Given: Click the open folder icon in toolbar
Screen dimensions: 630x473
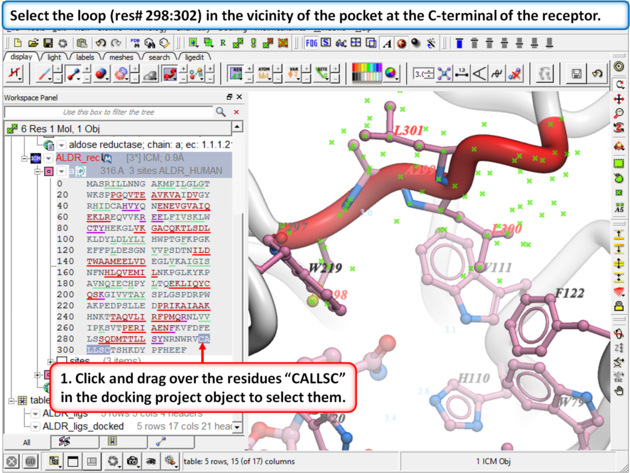Looking at the screenshot, I should pyautogui.click(x=30, y=44).
